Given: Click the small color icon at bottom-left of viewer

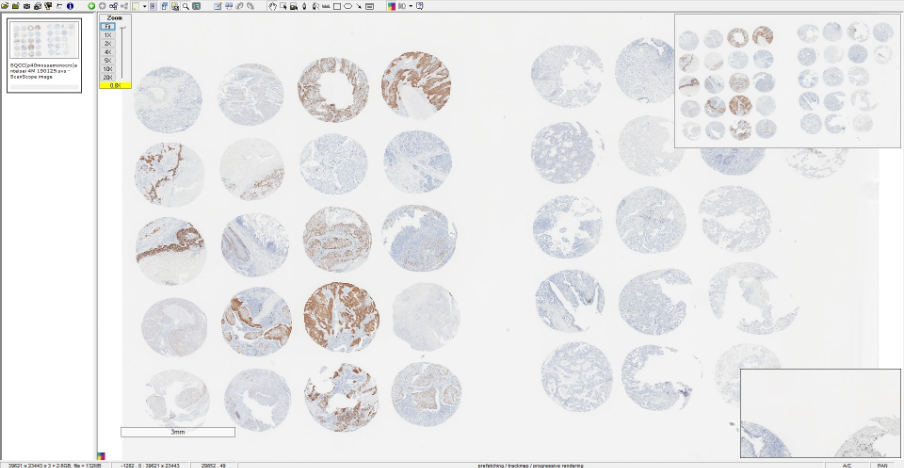Looking at the screenshot, I should point(101,456).
